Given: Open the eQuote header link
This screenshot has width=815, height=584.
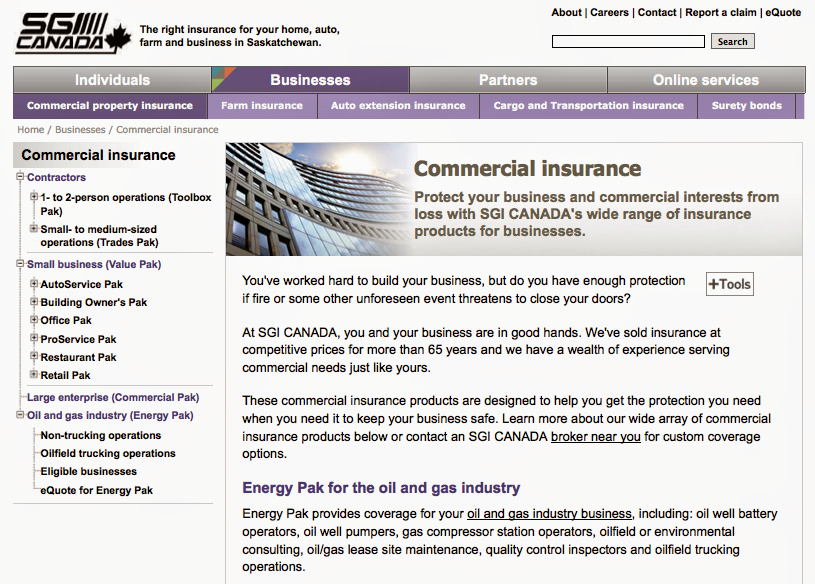Looking at the screenshot, I should [x=783, y=12].
